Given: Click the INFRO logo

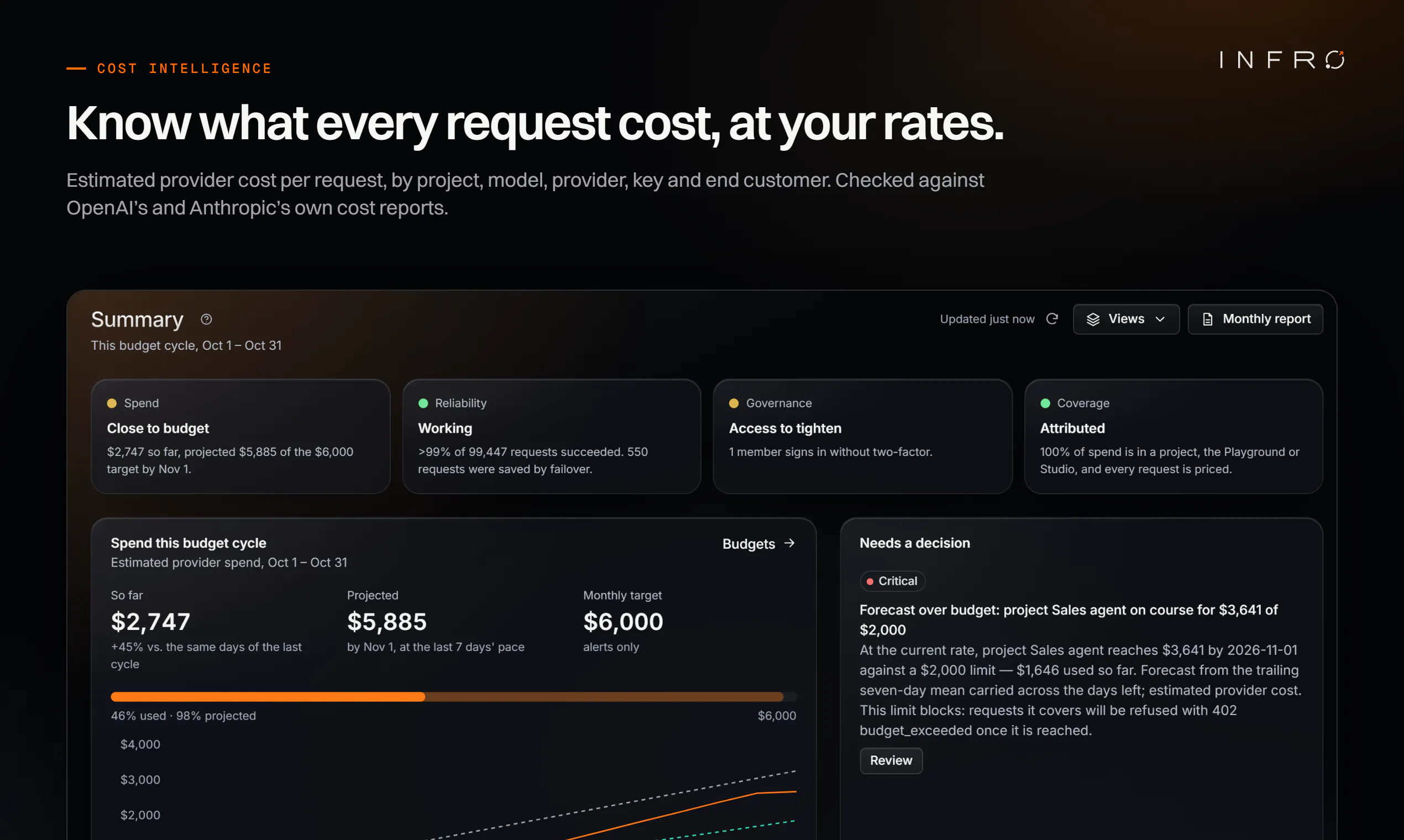Looking at the screenshot, I should (1282, 60).
